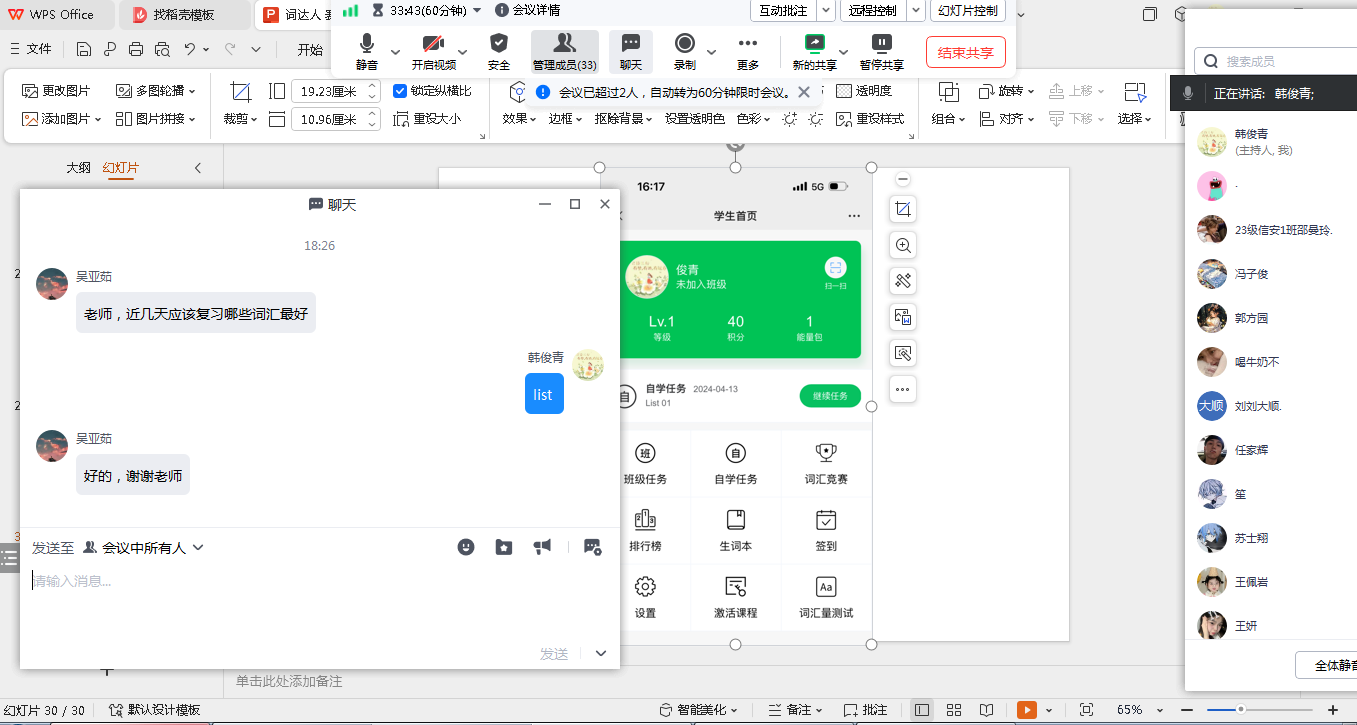Start slideshow with orange play button
The height and width of the screenshot is (725, 1357).
(1027, 710)
